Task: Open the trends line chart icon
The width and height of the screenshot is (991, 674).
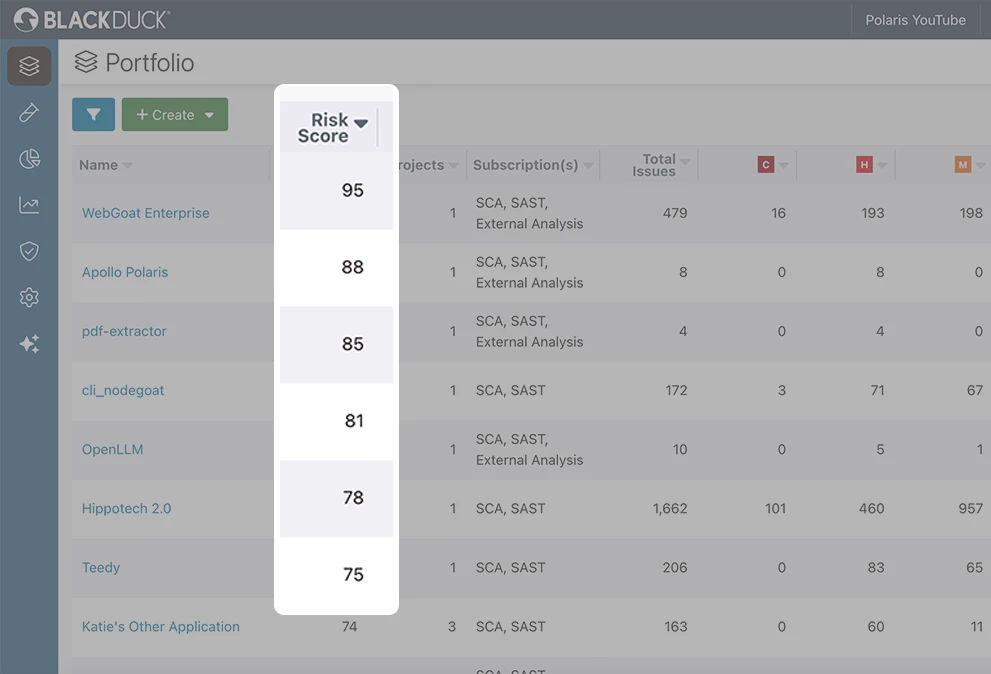Action: coord(29,204)
